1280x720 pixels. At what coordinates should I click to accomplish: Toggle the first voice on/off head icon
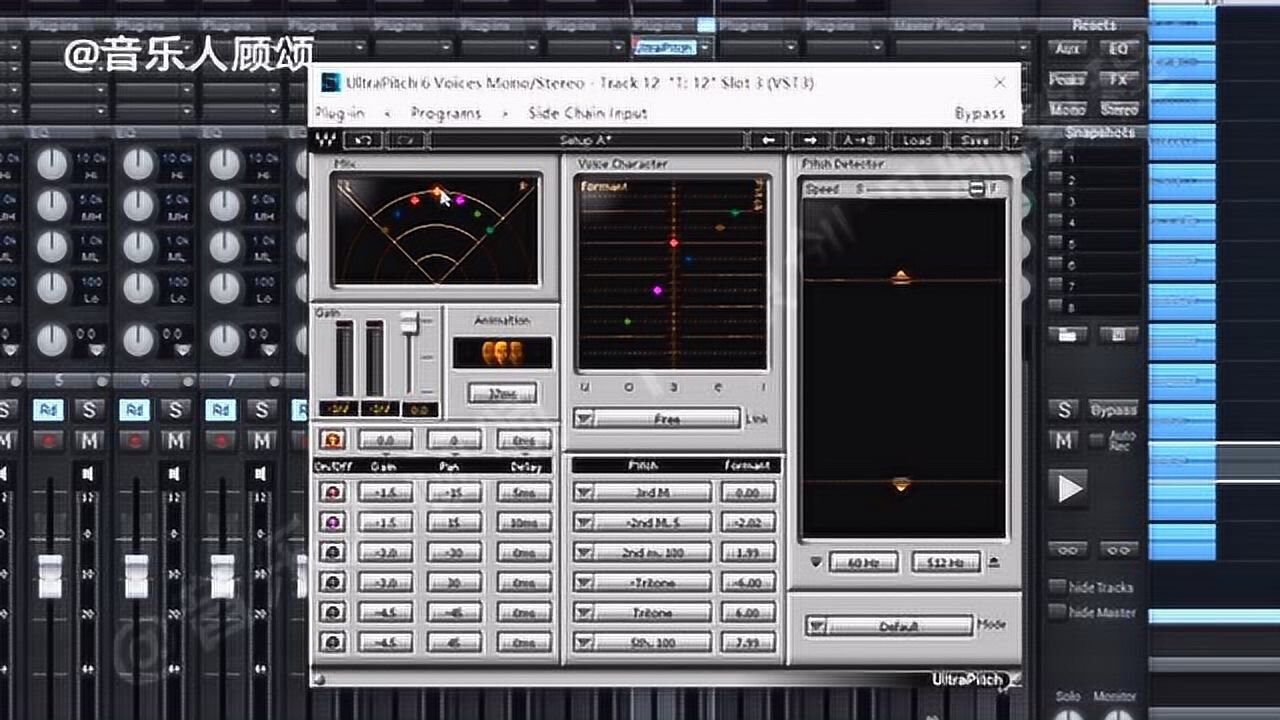click(333, 492)
